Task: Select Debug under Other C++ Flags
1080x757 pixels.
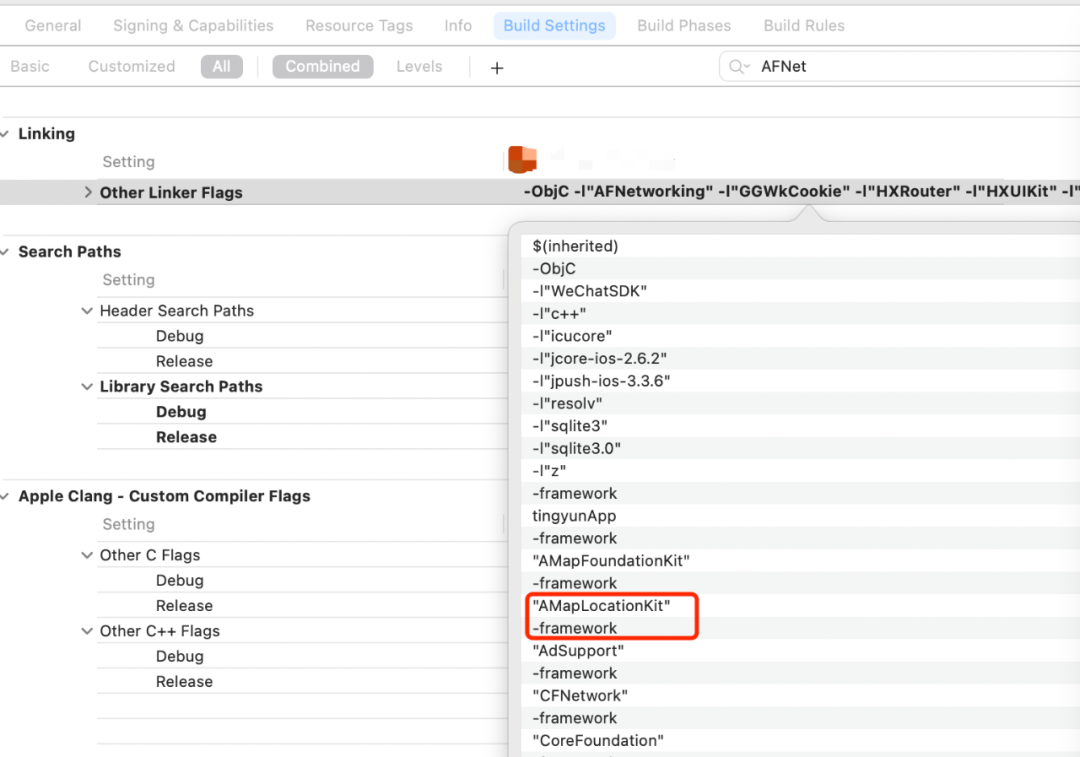Action: click(180, 656)
